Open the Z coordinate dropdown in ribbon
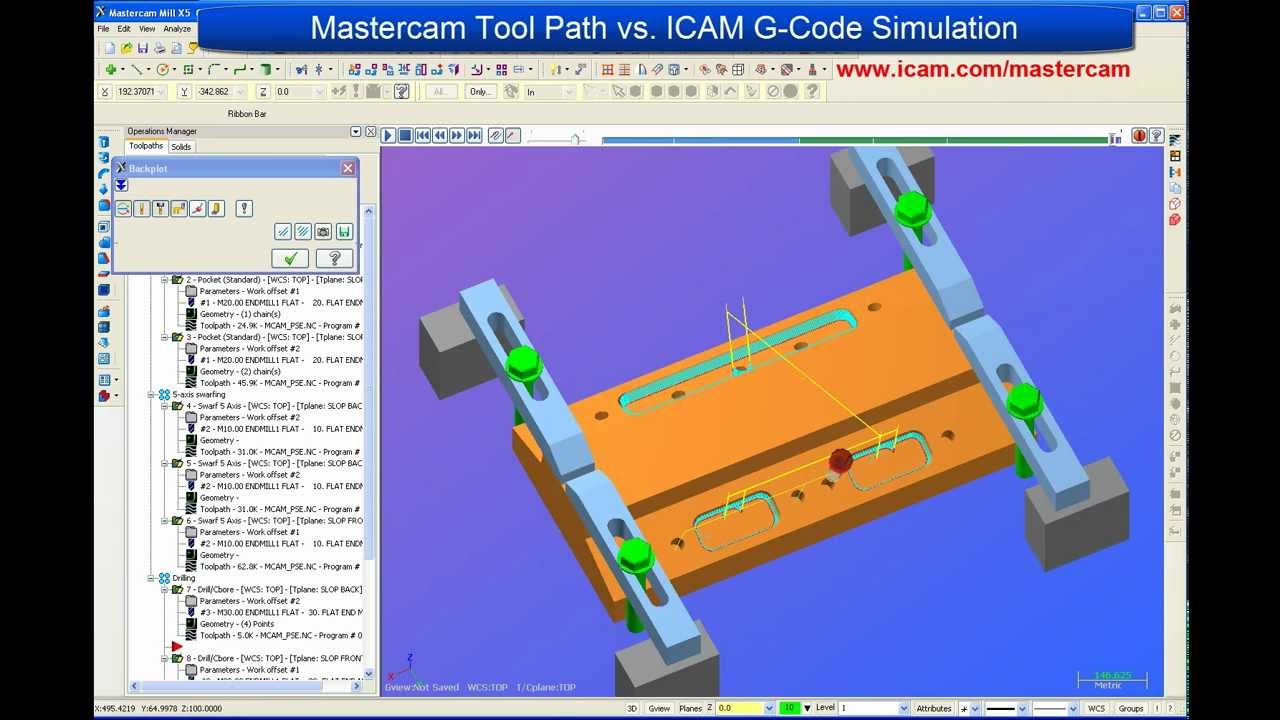This screenshot has height=720, width=1280. (320, 92)
